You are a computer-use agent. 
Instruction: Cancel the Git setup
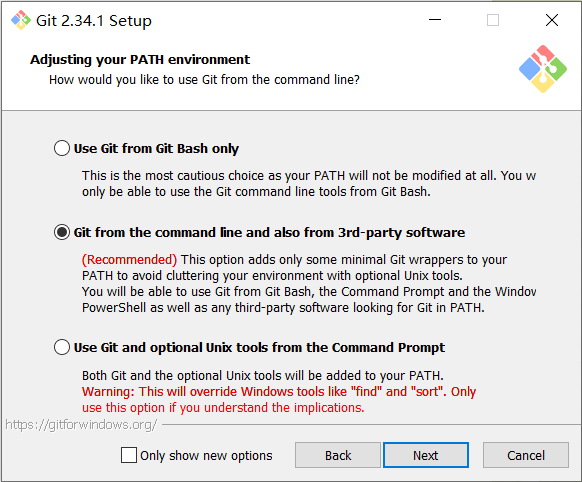[x=526, y=455]
